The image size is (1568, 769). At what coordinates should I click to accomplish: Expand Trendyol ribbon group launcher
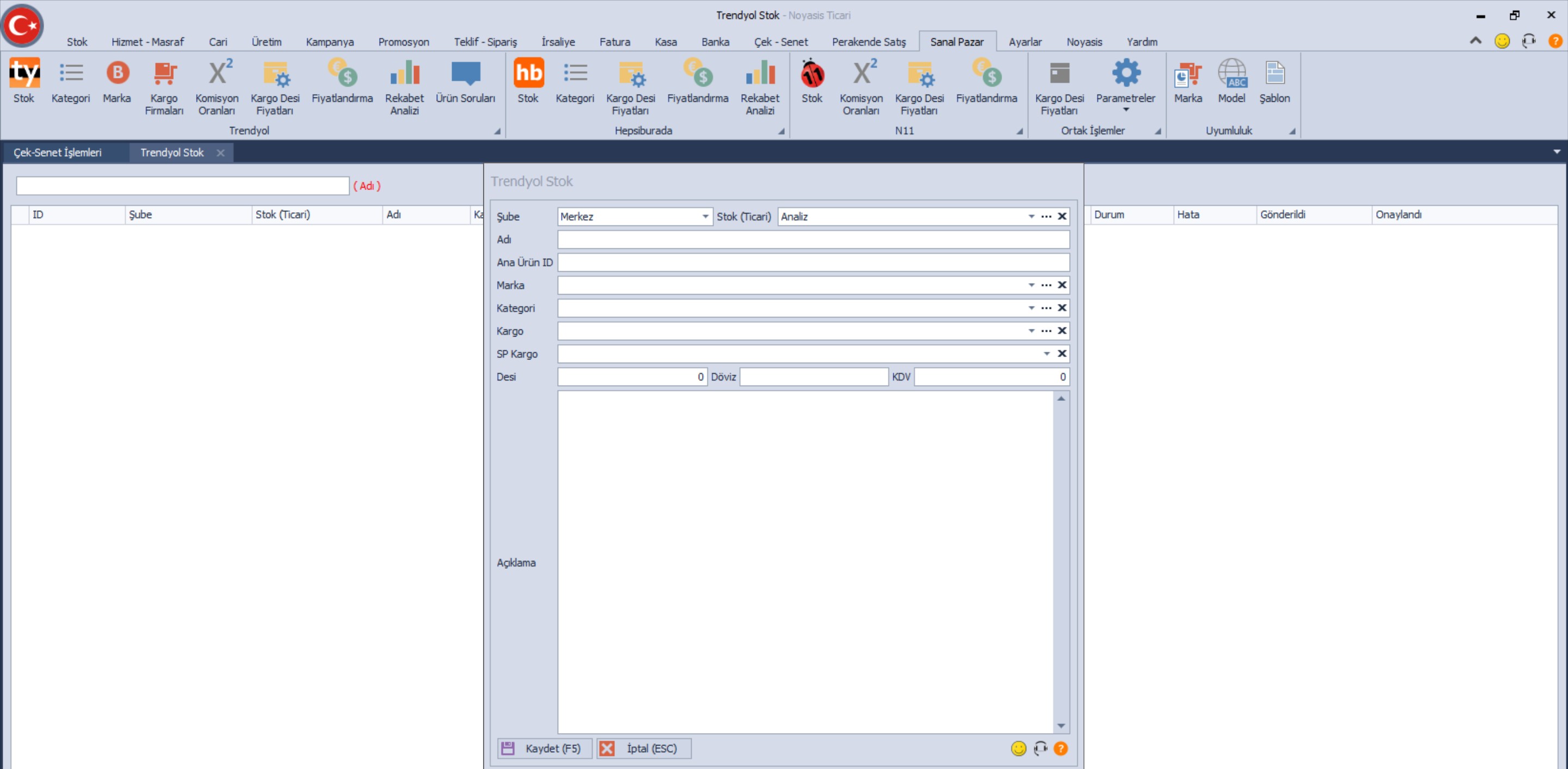tap(497, 131)
